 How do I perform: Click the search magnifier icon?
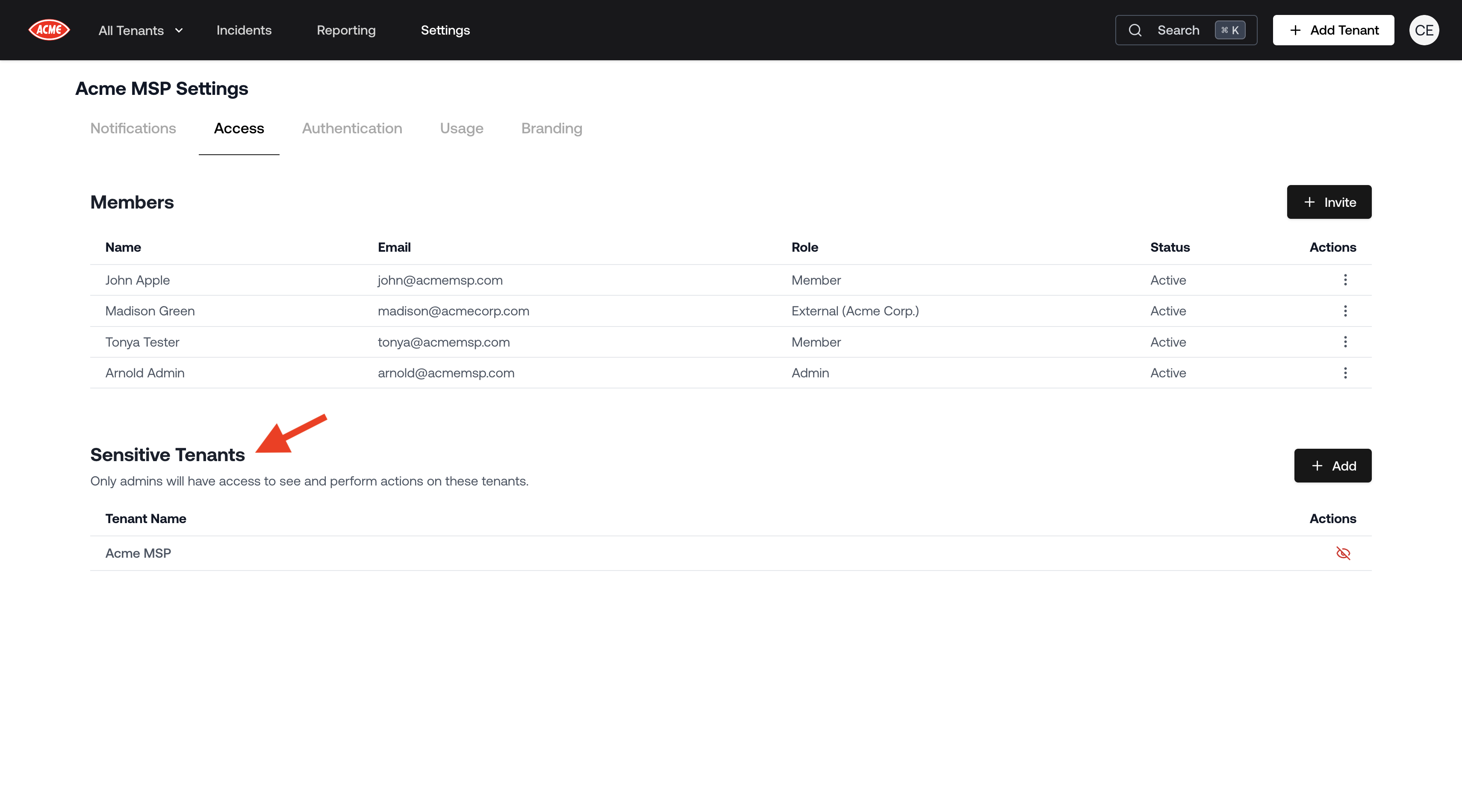click(1135, 30)
